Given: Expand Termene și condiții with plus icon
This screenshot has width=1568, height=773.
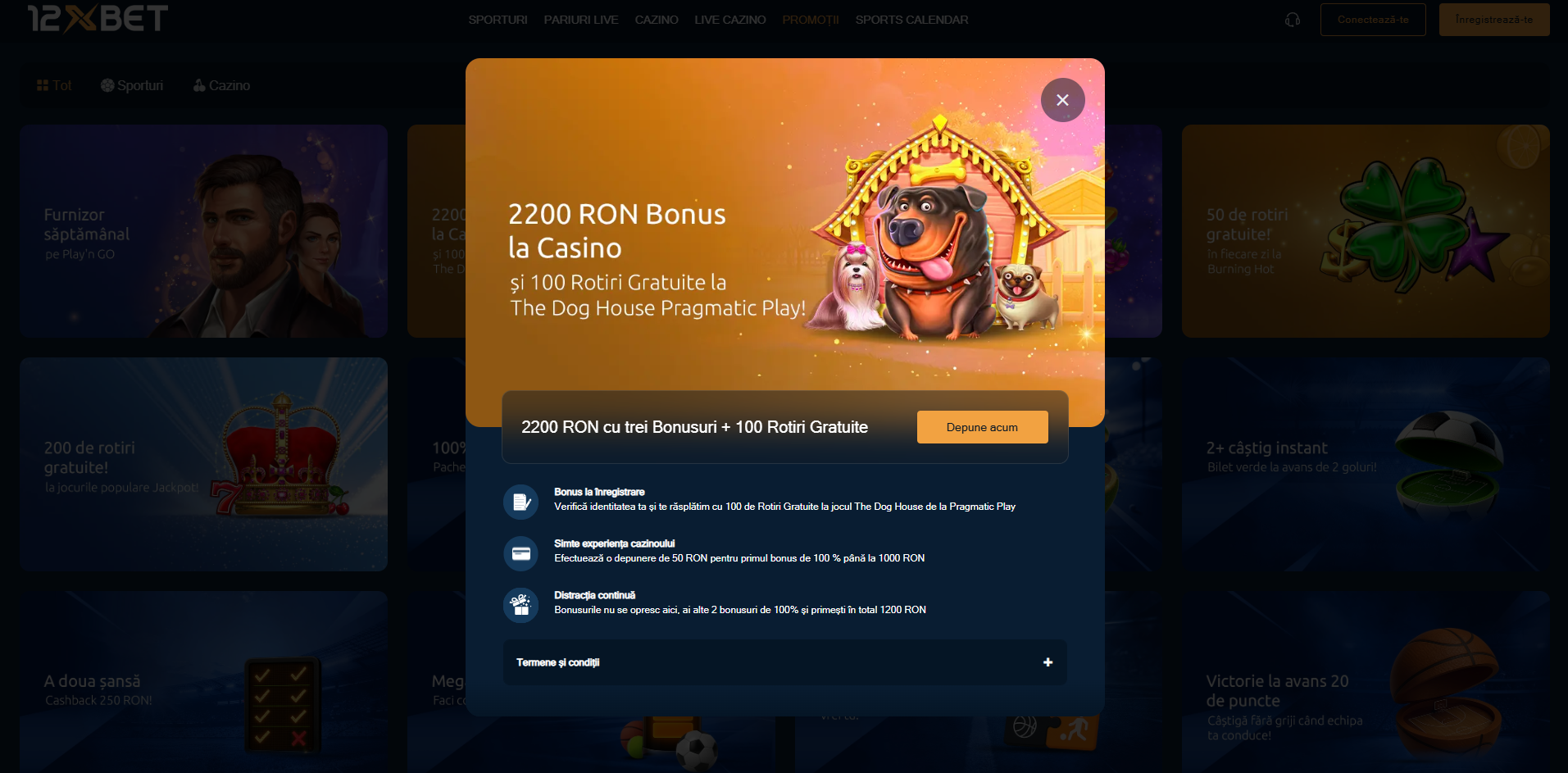Looking at the screenshot, I should click(1048, 662).
